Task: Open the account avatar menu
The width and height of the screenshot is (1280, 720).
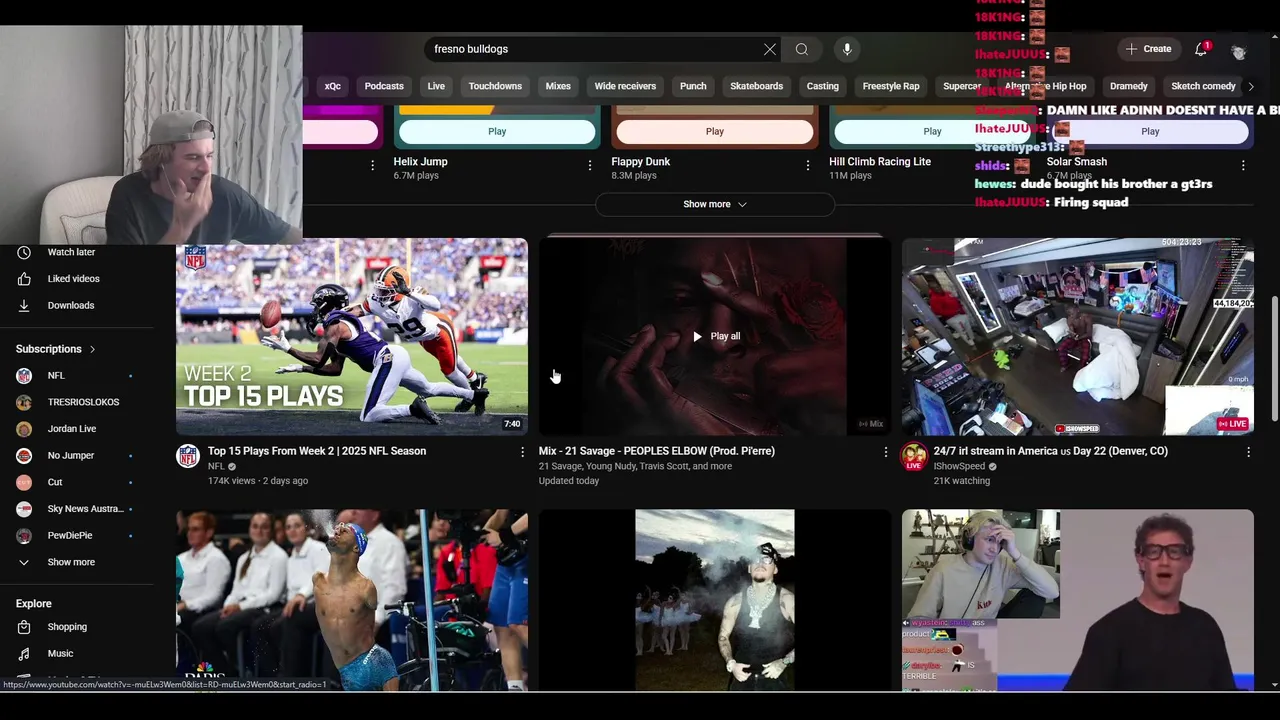Action: tap(1239, 50)
